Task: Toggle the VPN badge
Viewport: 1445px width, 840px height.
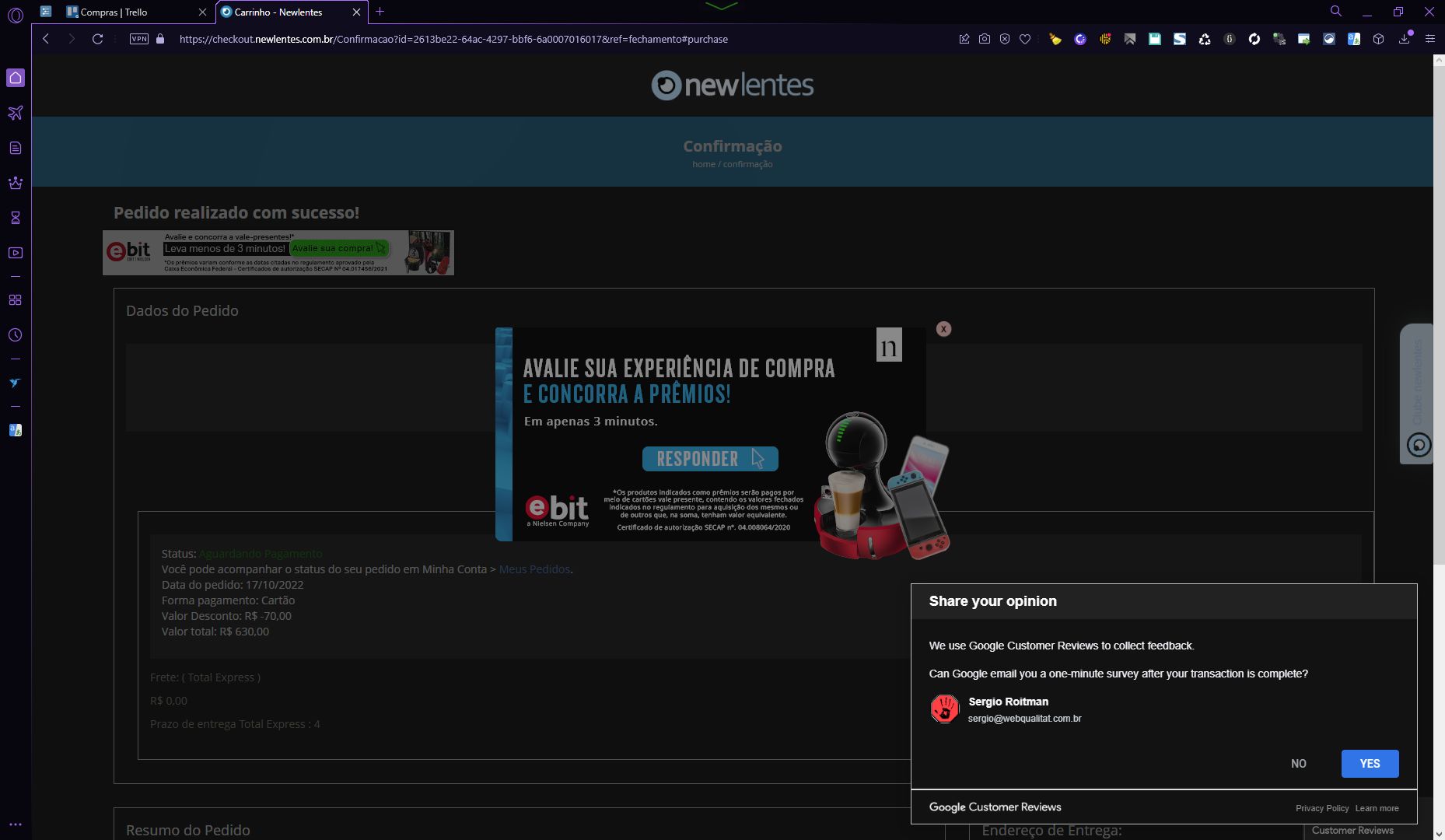Action: point(139,39)
